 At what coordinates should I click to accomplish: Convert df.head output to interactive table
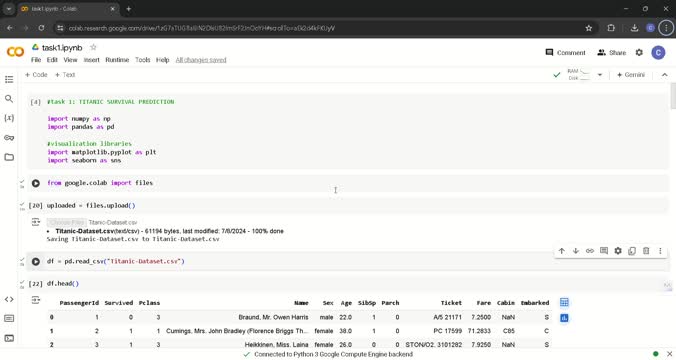564,302
